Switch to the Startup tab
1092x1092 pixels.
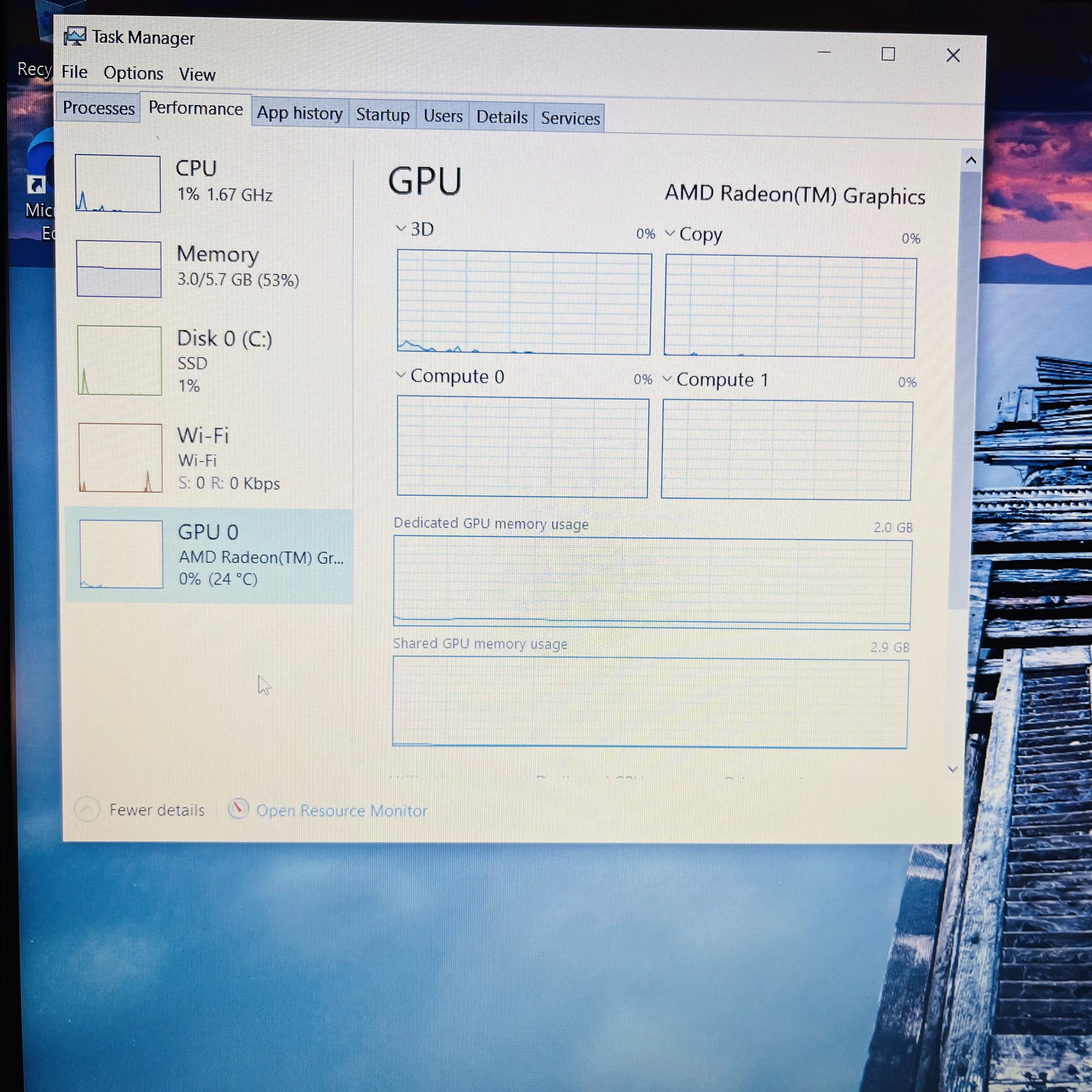coord(383,115)
